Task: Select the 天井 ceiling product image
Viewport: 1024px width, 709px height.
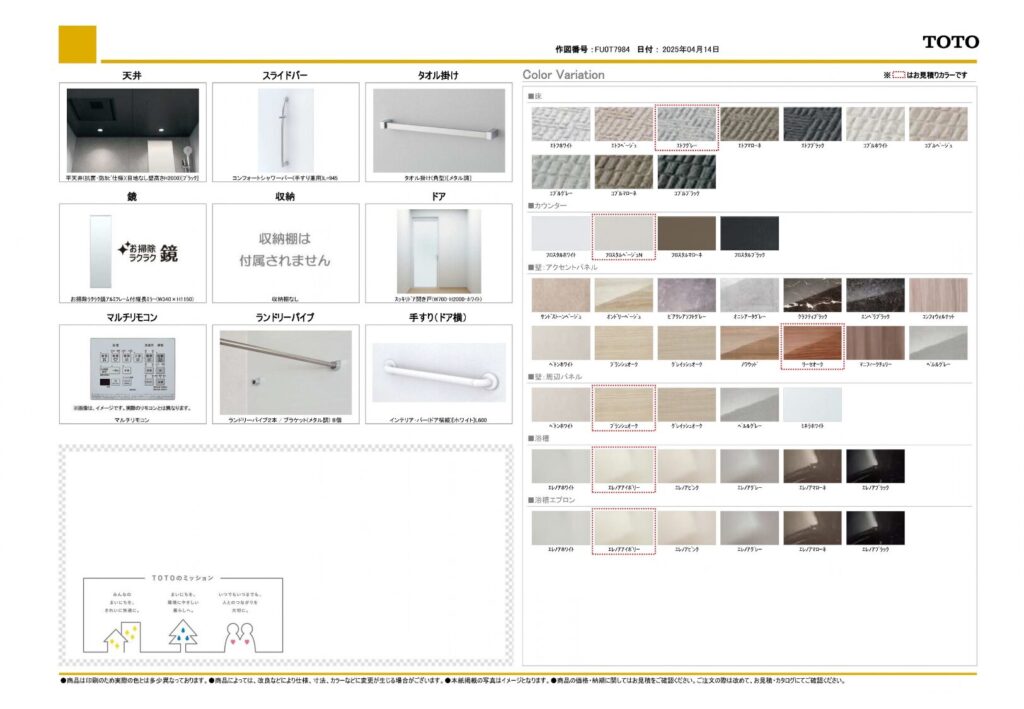Action: tap(133, 130)
